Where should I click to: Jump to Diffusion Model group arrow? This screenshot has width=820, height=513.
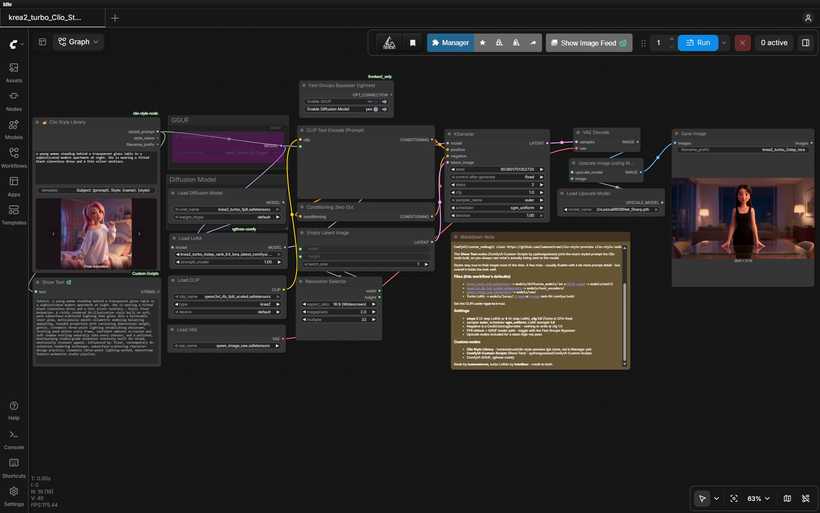(x=385, y=109)
